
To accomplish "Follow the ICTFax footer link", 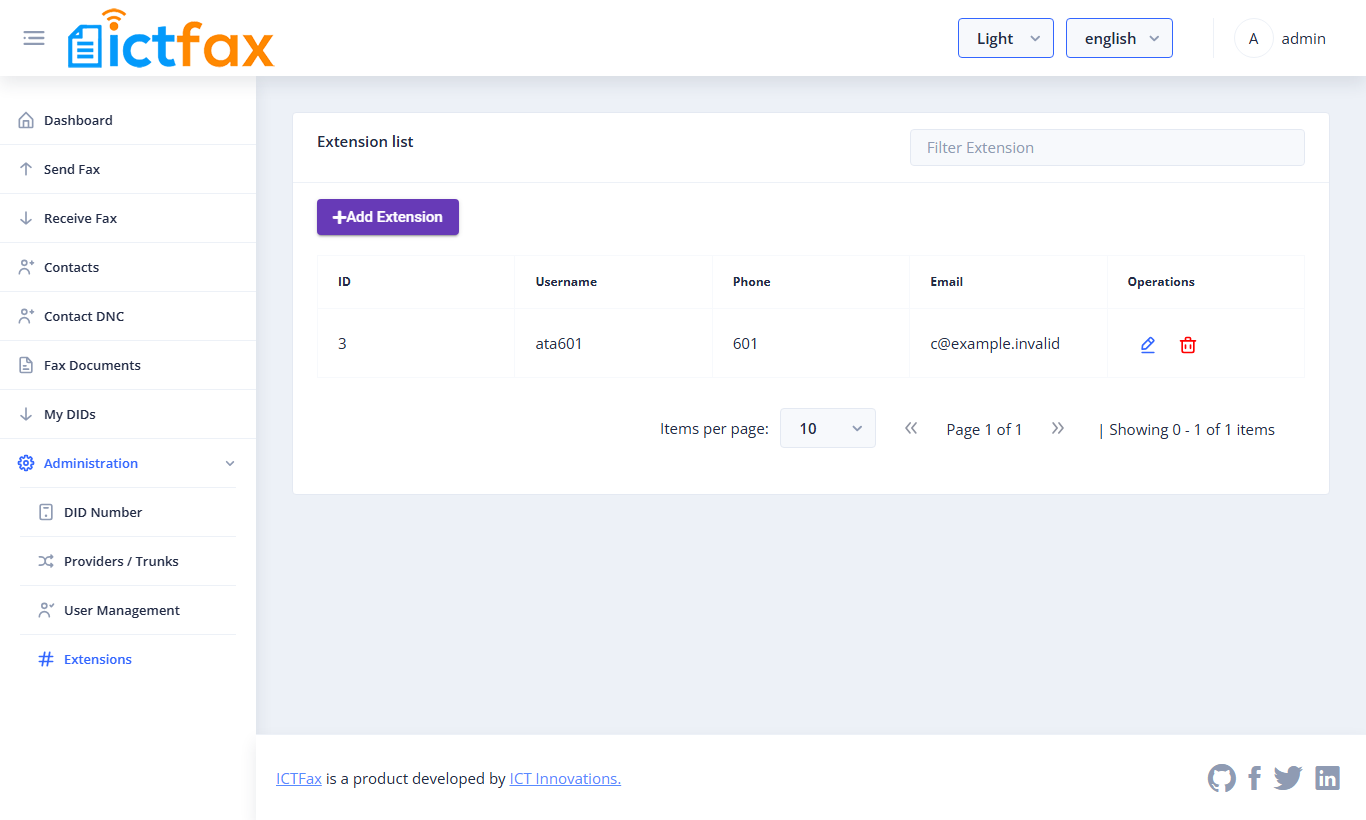I will 299,778.
